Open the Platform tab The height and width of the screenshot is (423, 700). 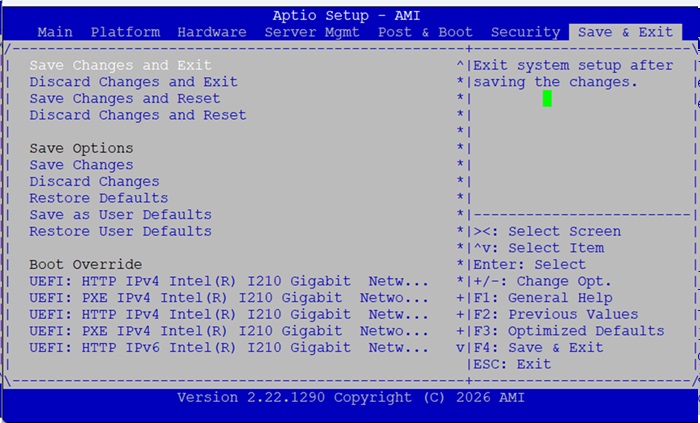(x=125, y=32)
